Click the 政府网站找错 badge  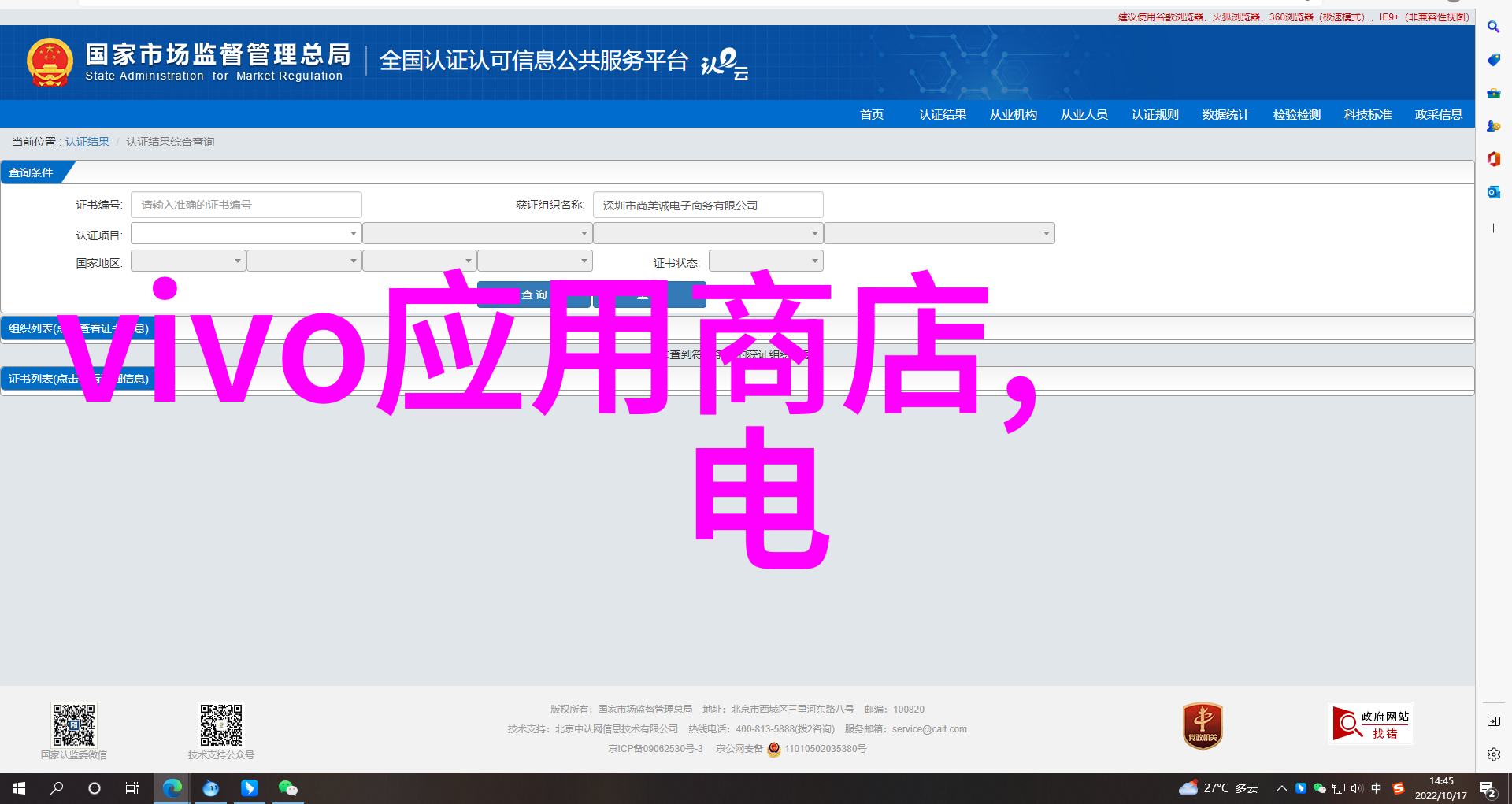coord(1370,723)
